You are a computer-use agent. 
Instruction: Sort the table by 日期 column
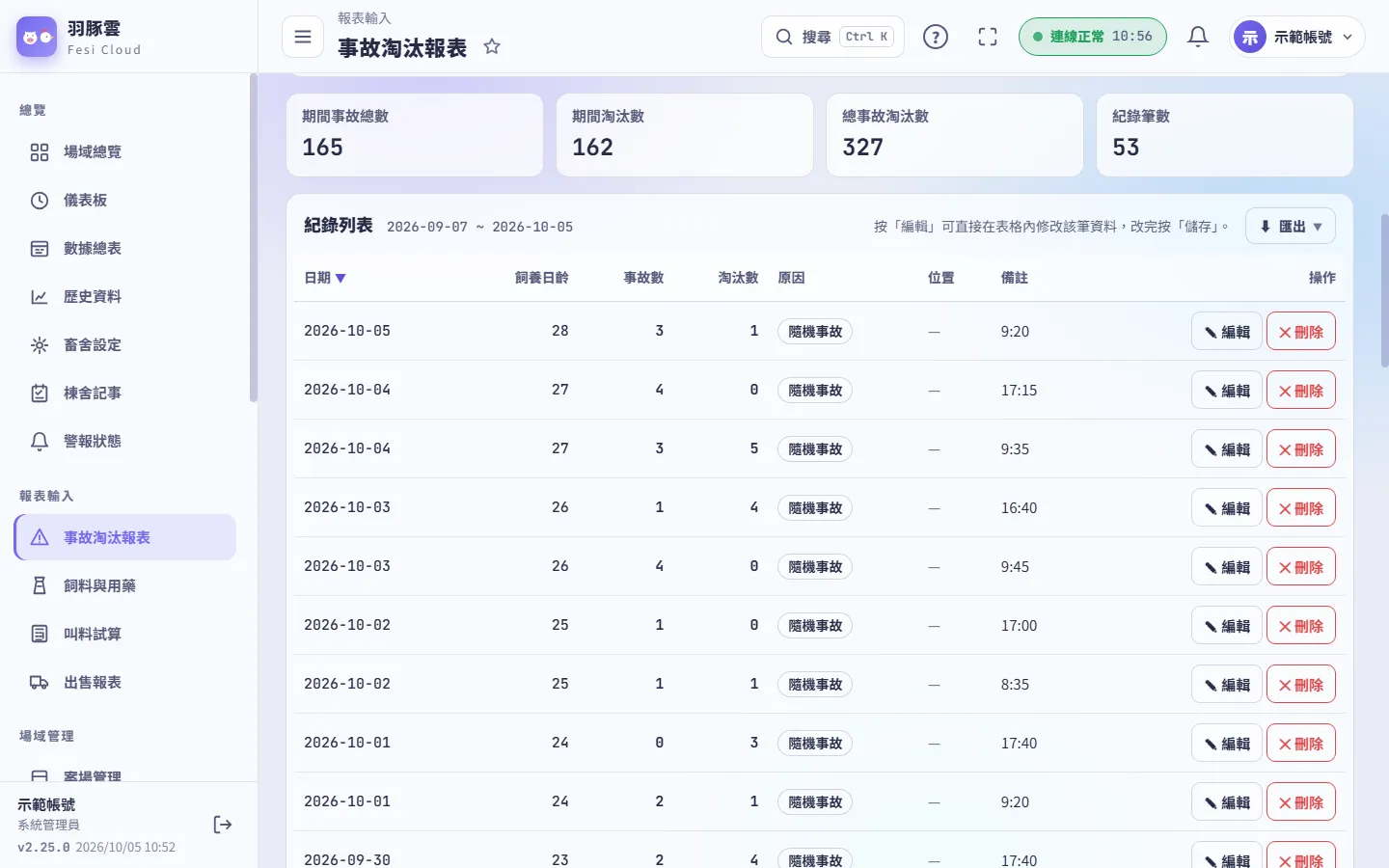pyautogui.click(x=325, y=278)
